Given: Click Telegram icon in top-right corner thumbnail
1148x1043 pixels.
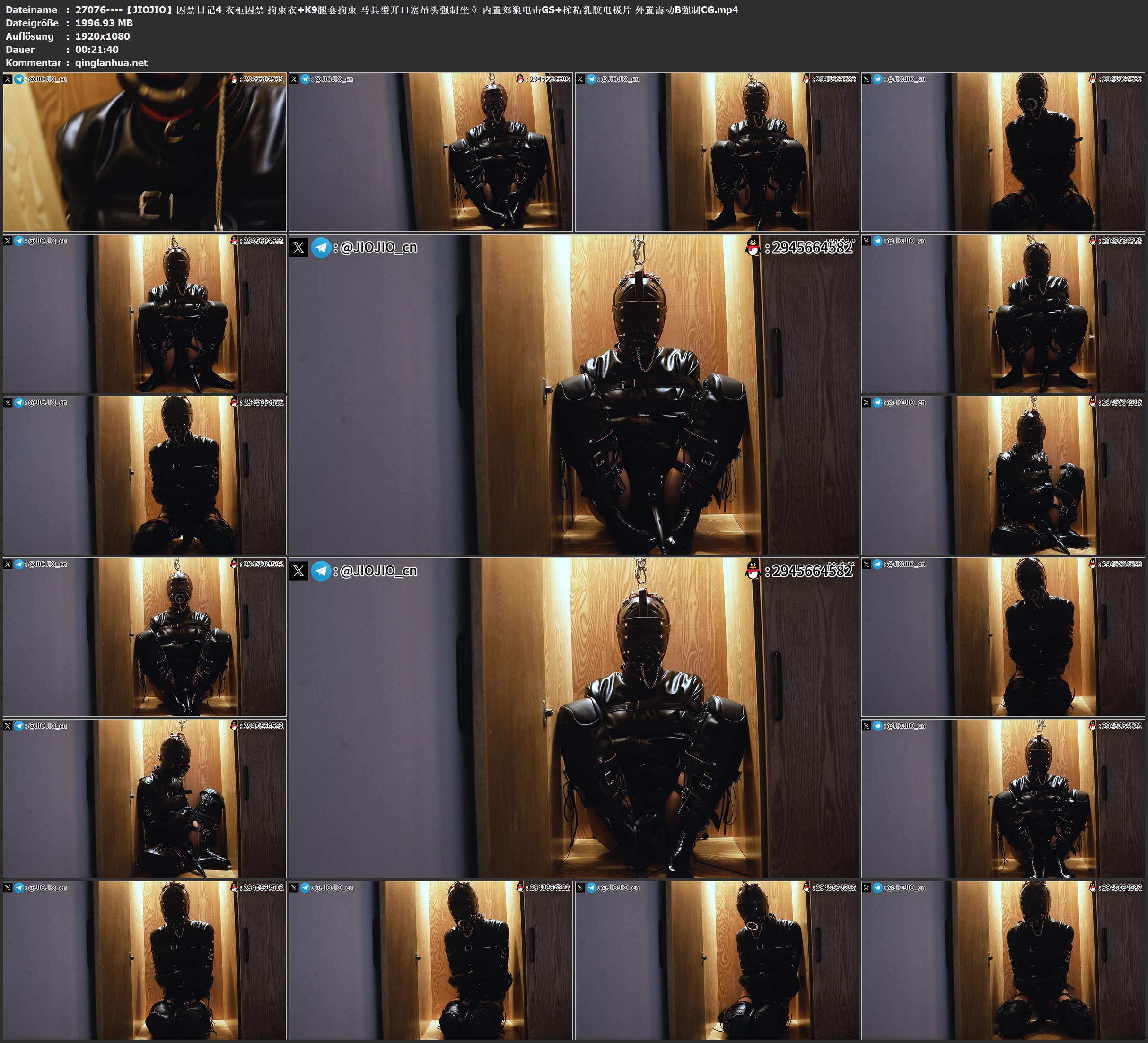Looking at the screenshot, I should [x=877, y=79].
